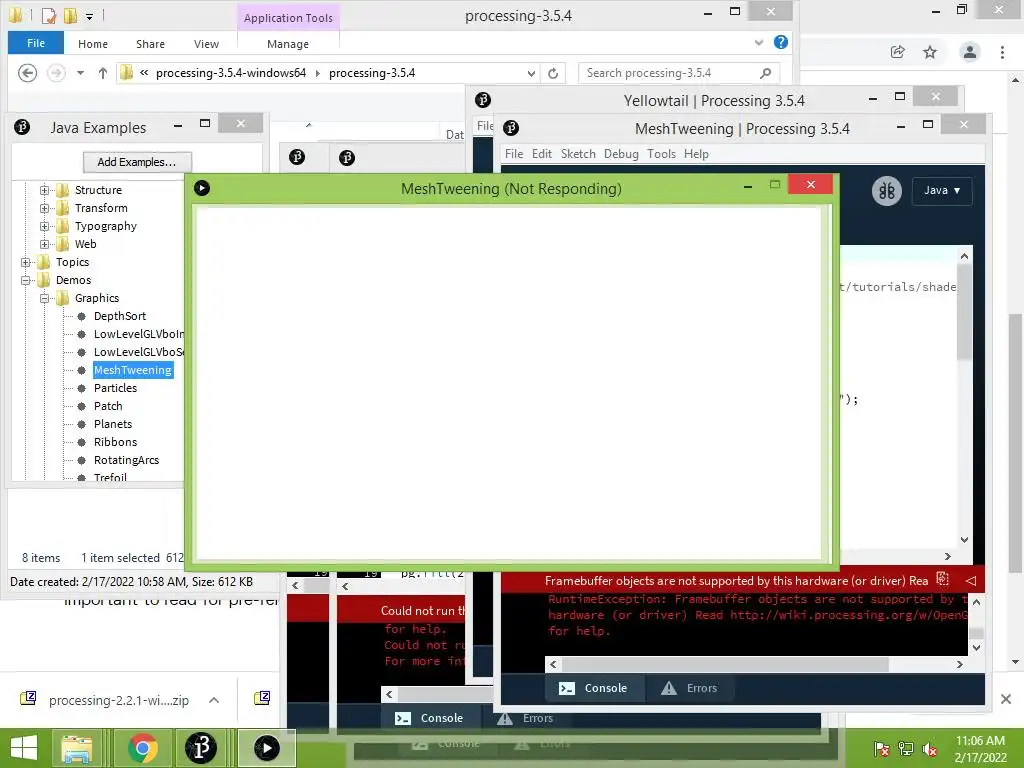Viewport: 1024px width, 768px height.
Task: Open the Typography folder icon
Action: pos(63,226)
